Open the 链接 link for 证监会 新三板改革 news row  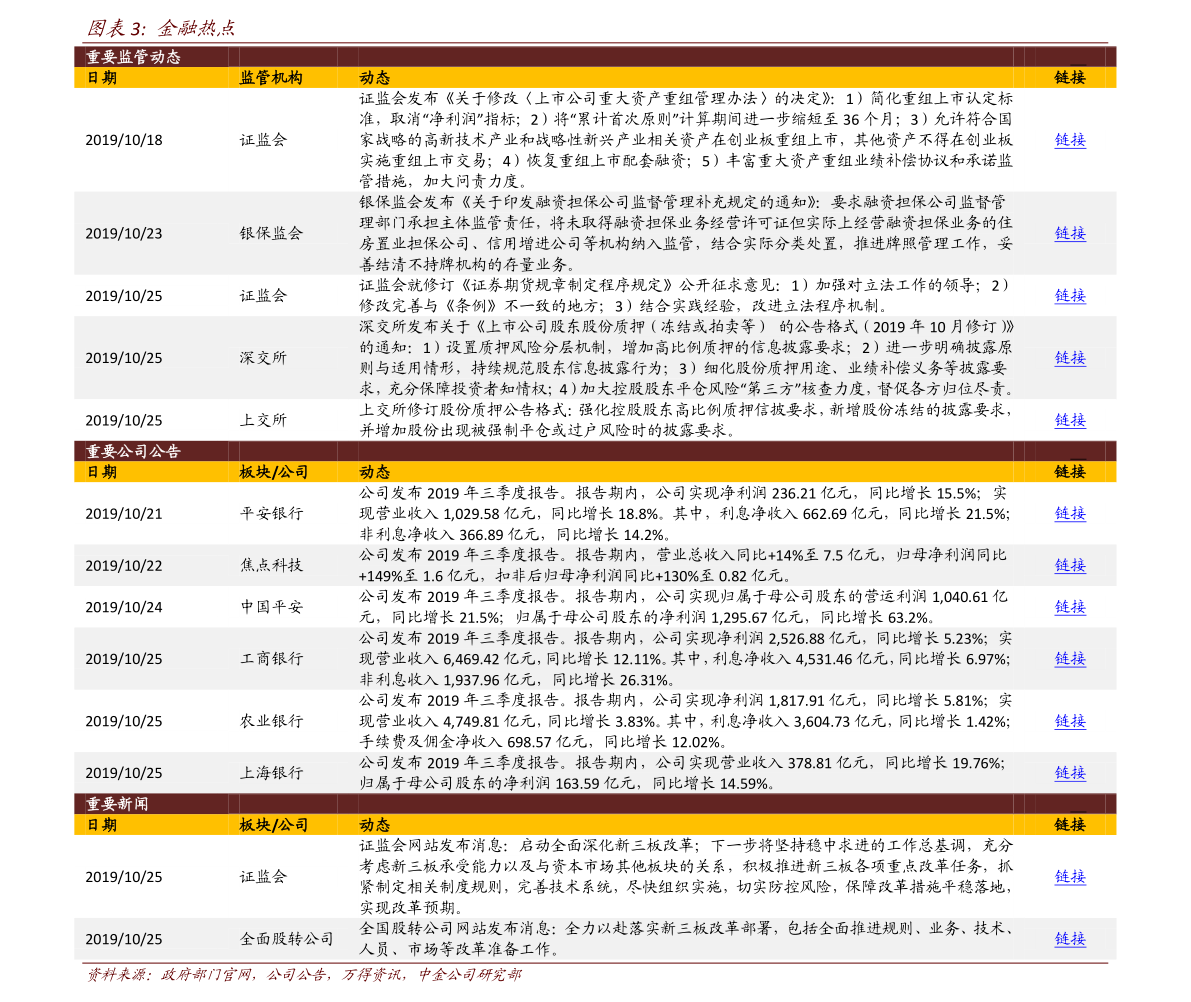1069,877
